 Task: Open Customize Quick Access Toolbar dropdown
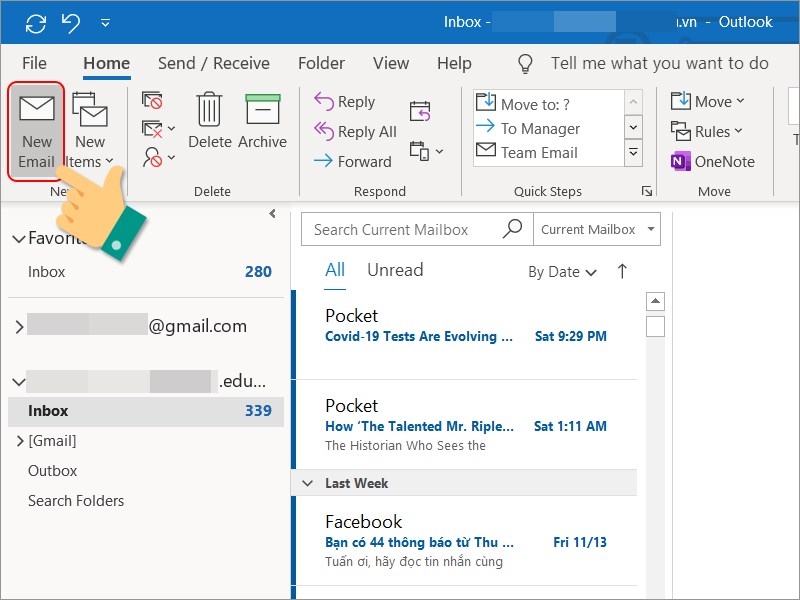click(105, 23)
